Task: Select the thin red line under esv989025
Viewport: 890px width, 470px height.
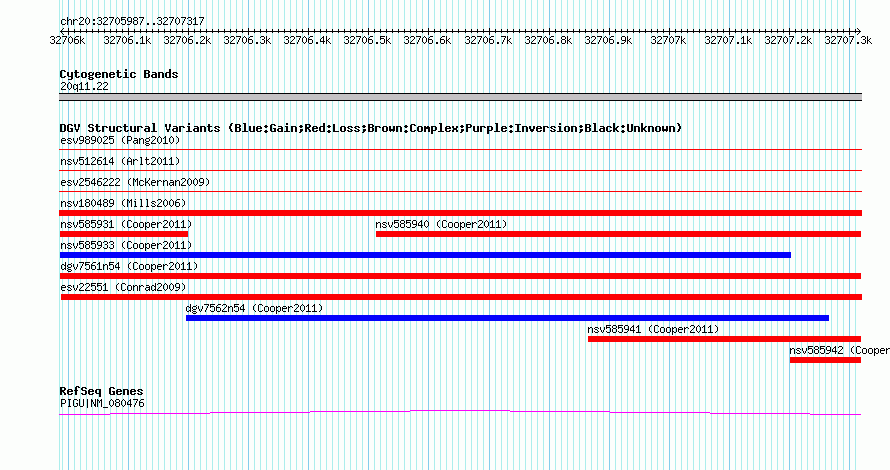Action: [x=460, y=149]
